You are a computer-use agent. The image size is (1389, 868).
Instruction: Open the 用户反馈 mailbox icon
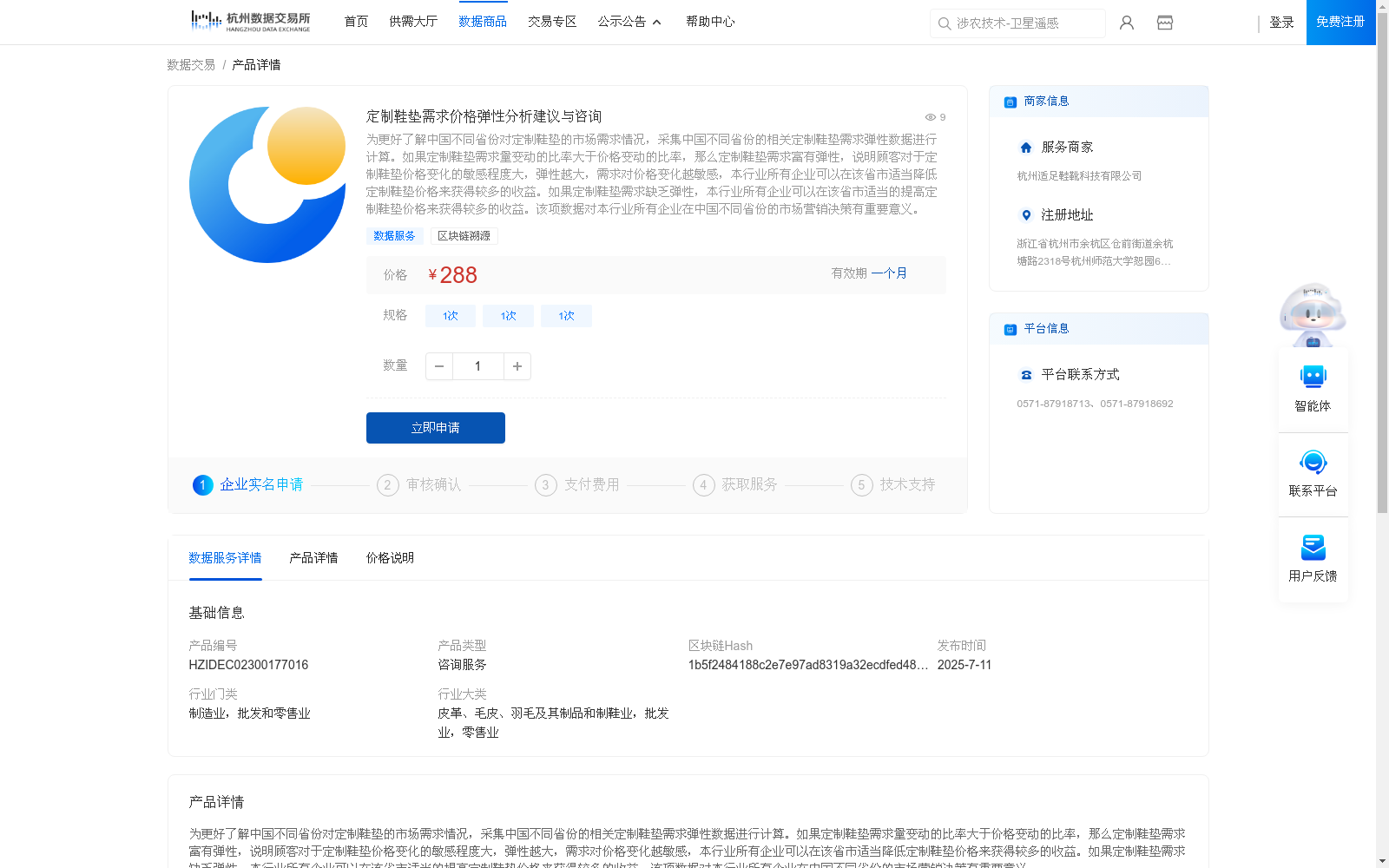coord(1313,547)
